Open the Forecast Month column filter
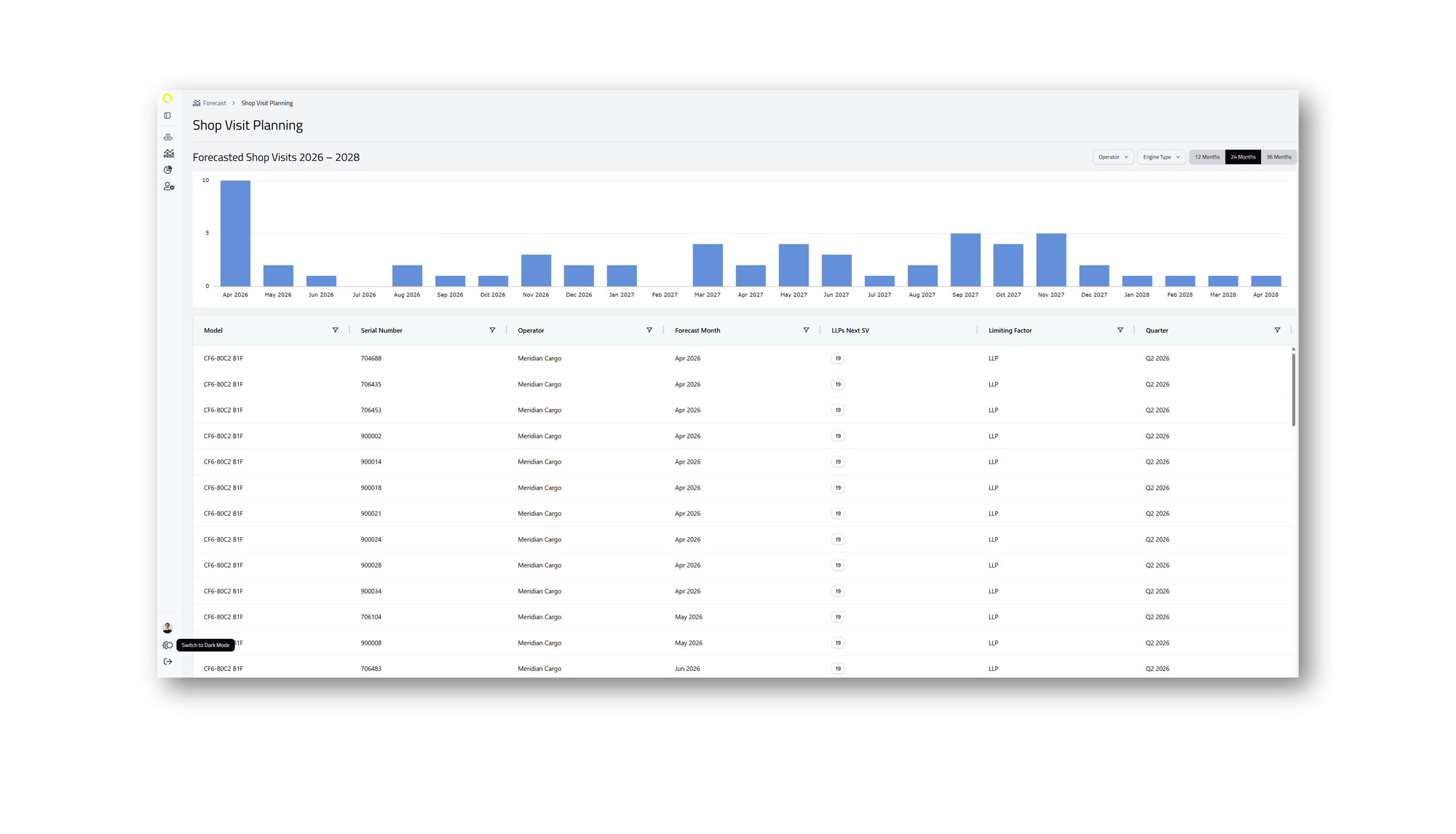The width and height of the screenshot is (1456, 834). tap(806, 330)
